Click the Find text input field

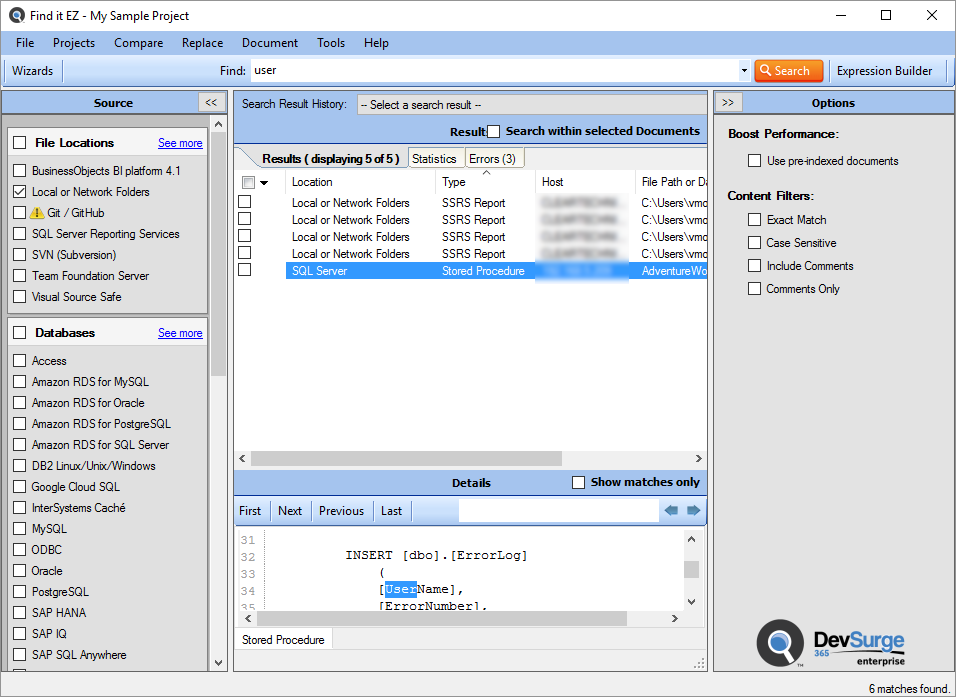click(494, 71)
